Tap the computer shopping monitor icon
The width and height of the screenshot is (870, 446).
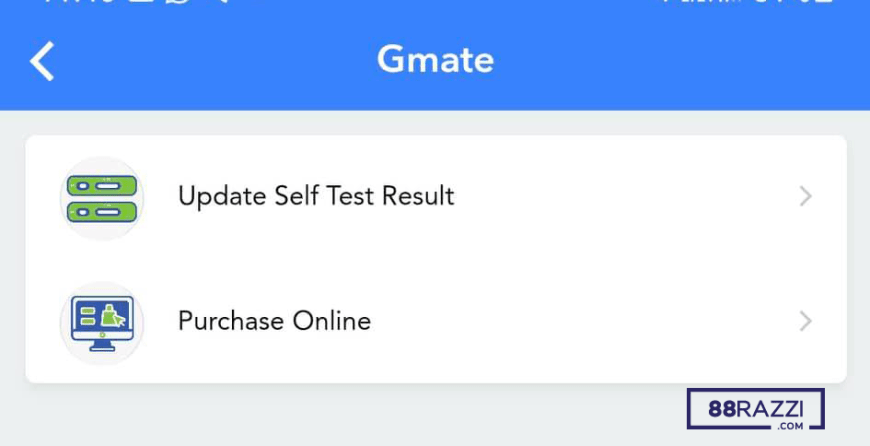coord(102,323)
